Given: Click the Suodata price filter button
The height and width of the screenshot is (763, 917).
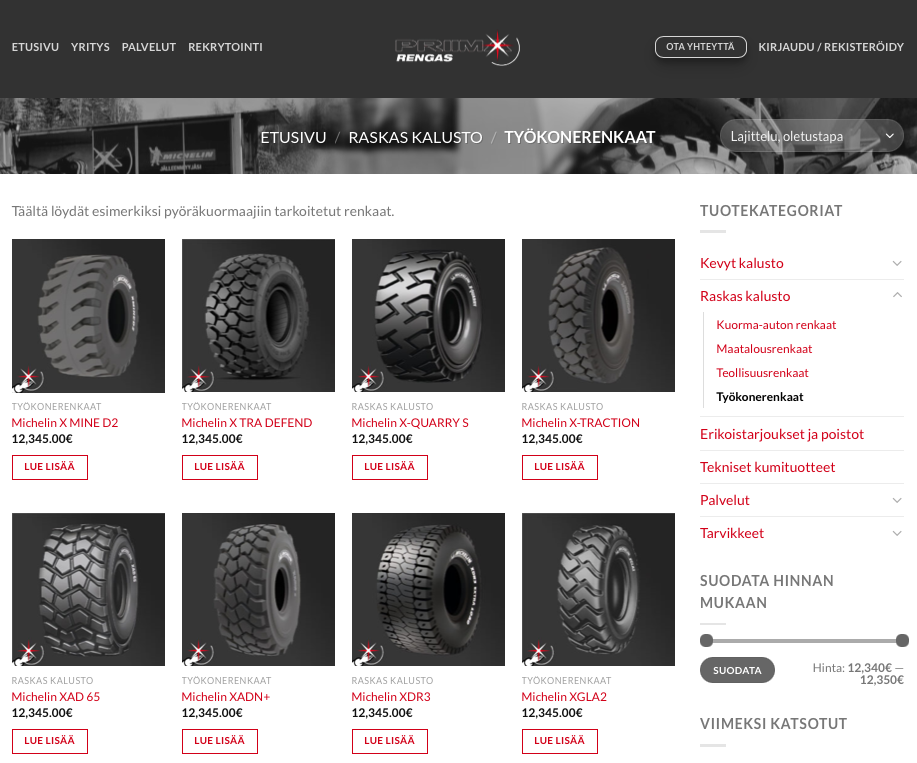Looking at the screenshot, I should pyautogui.click(x=737, y=670).
